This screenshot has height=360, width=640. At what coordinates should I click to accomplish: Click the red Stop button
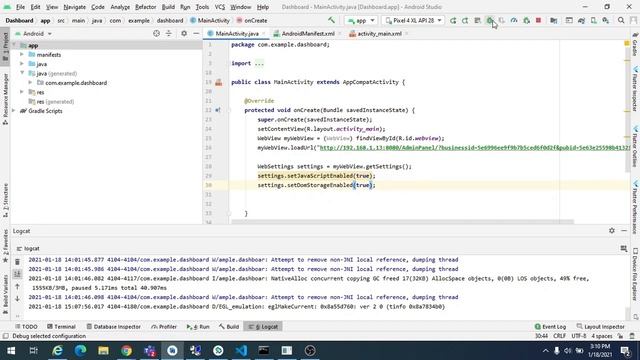[538, 20]
